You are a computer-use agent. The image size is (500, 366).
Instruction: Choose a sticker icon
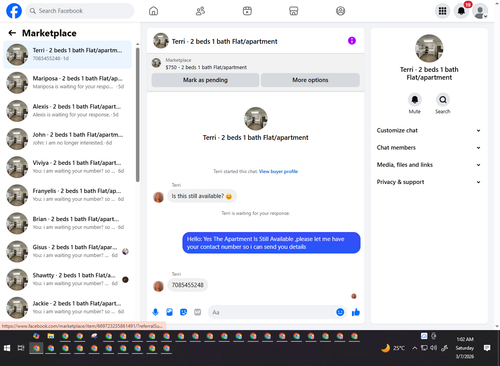point(184,312)
